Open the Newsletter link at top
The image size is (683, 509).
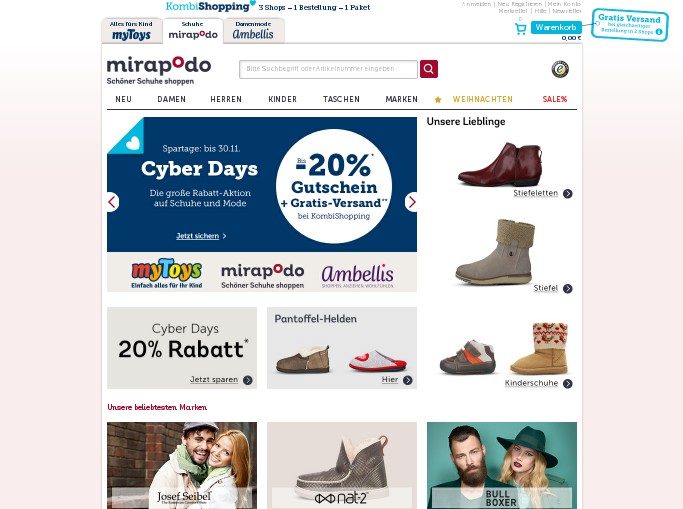(x=567, y=11)
